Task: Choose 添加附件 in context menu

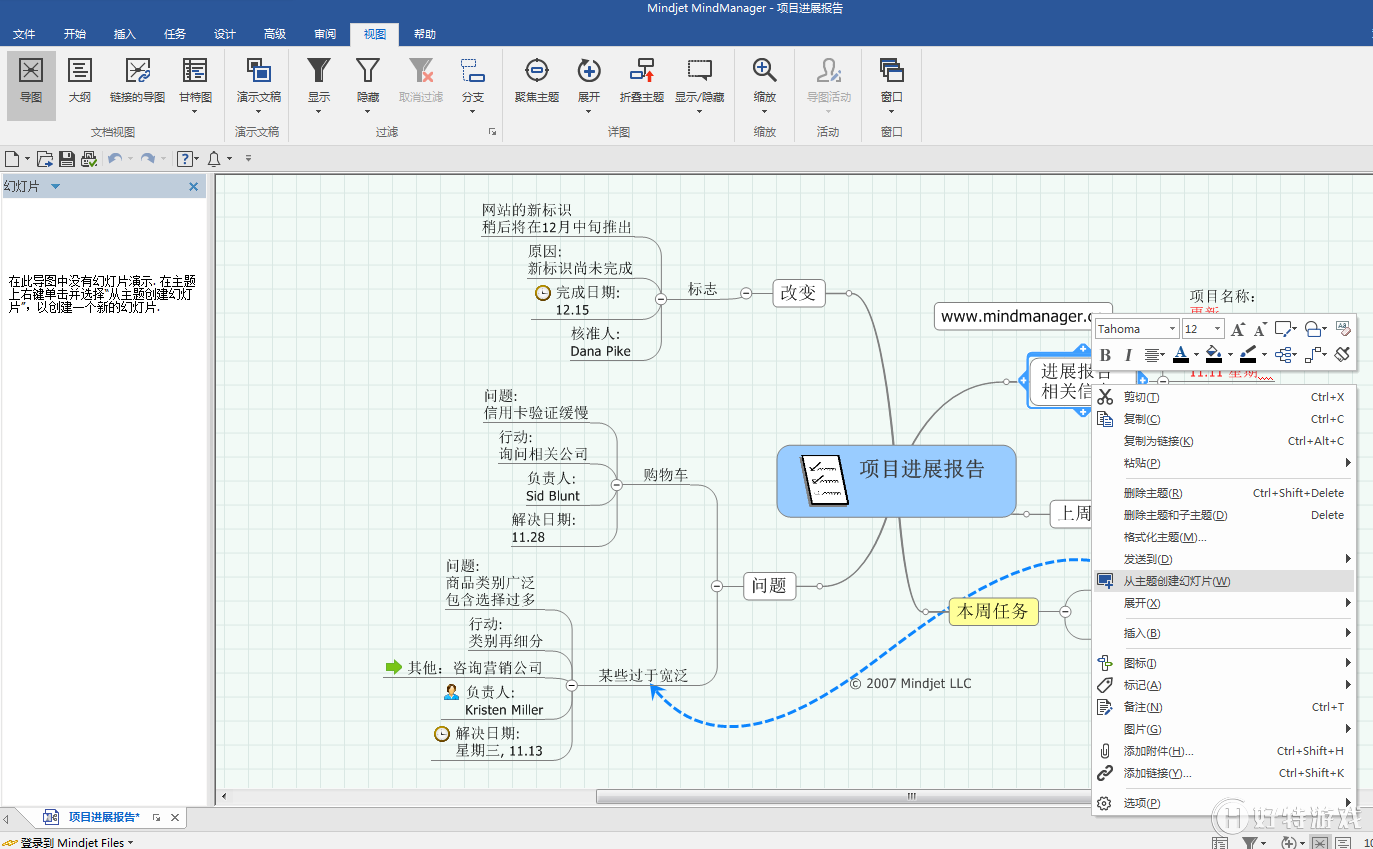Action: (1224, 751)
